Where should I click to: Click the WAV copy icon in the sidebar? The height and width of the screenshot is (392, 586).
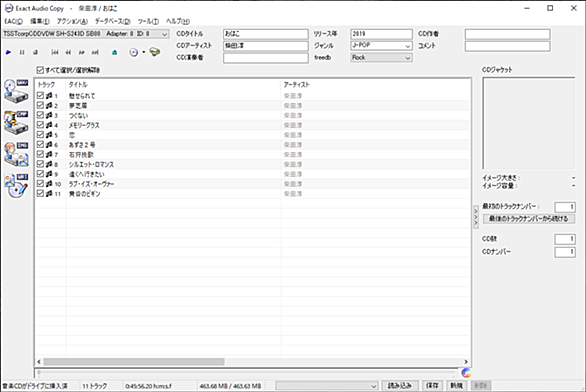[x=16, y=91]
